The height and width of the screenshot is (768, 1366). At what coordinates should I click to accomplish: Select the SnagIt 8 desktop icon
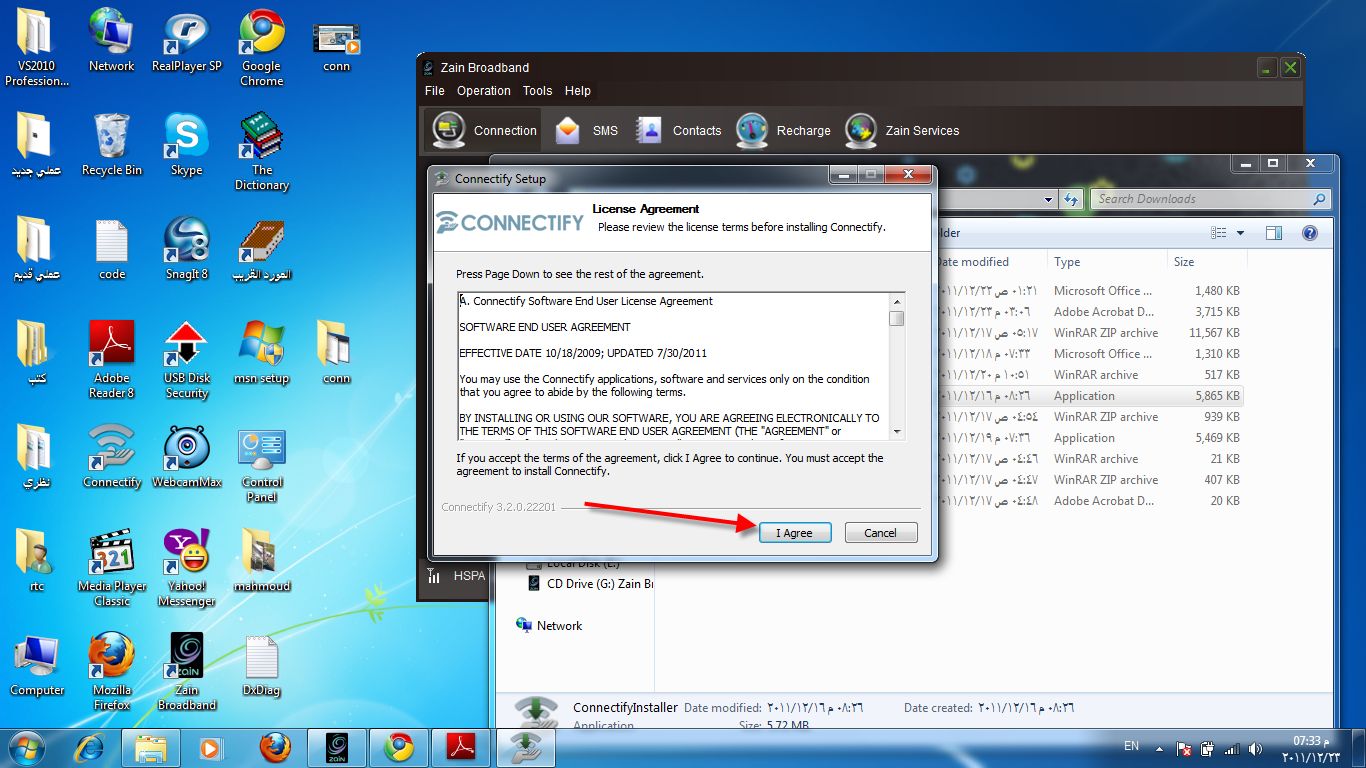(x=187, y=249)
